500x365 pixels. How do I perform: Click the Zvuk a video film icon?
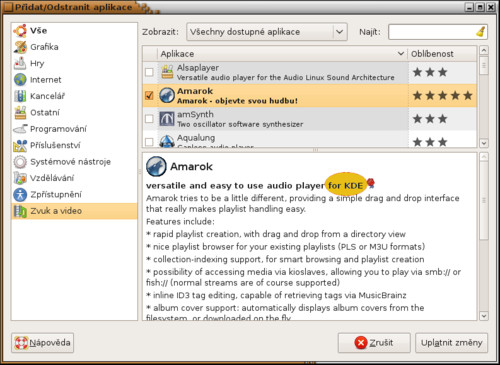pos(20,211)
